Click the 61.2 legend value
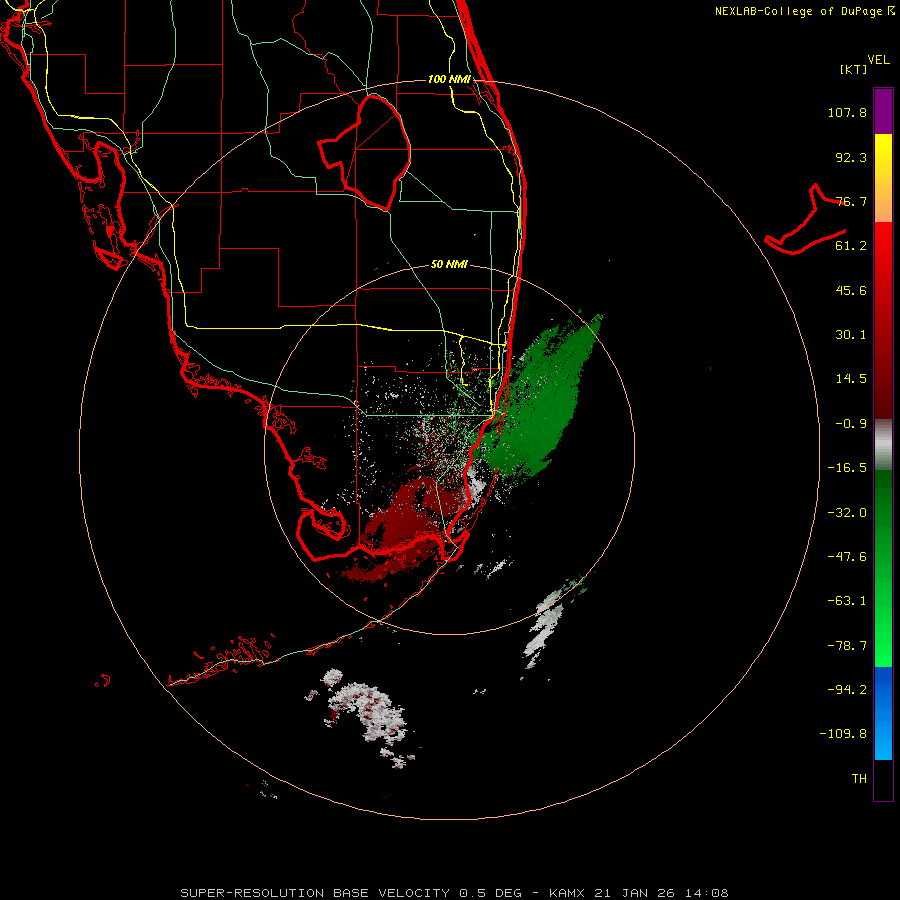Image resolution: width=900 pixels, height=900 pixels. tap(851, 246)
